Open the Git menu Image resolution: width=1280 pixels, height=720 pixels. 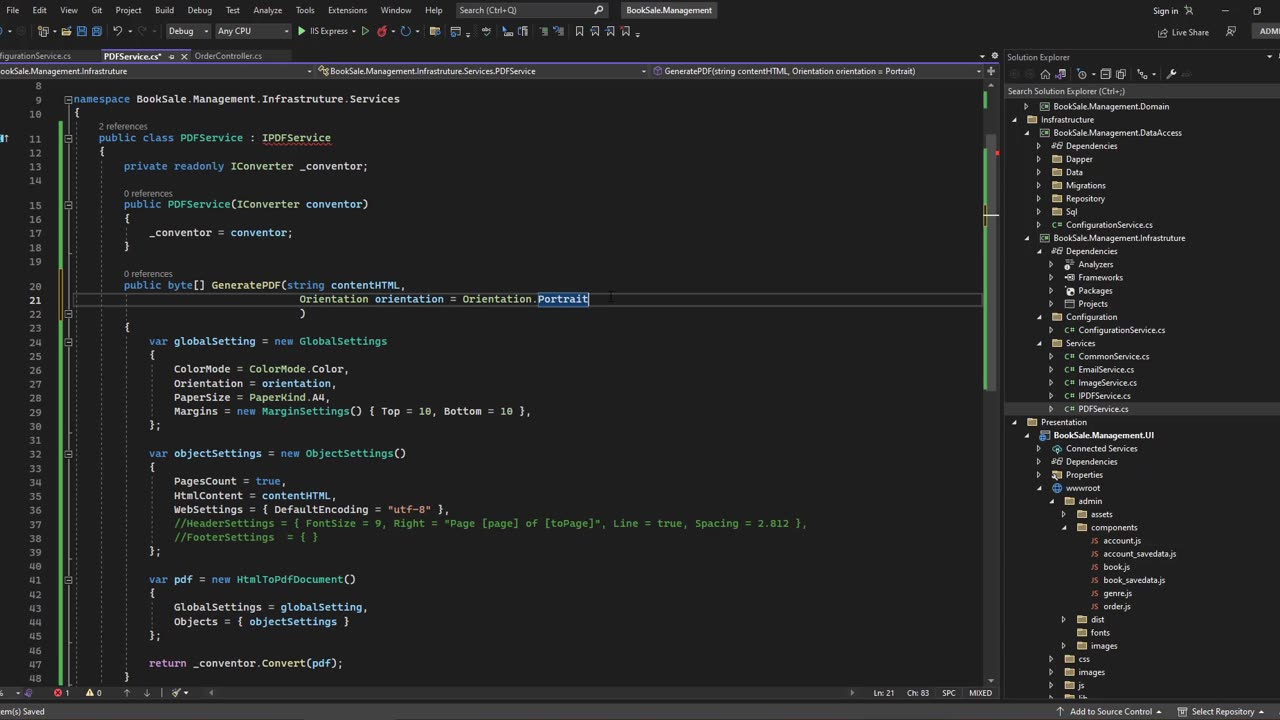tap(97, 10)
